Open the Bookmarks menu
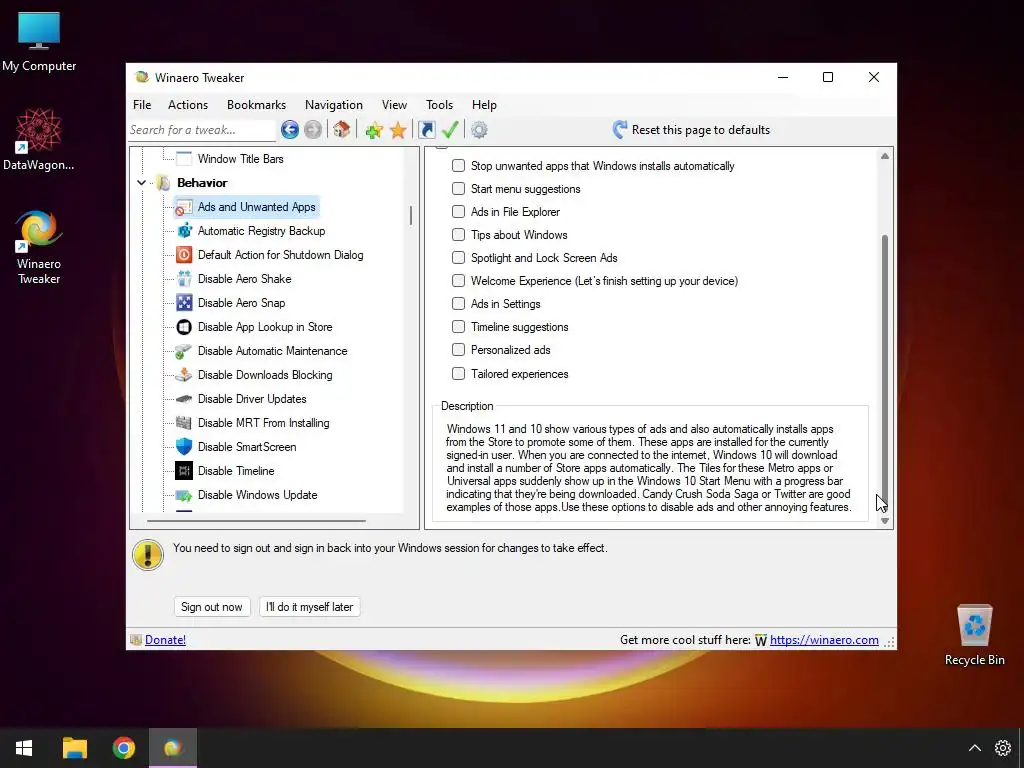Viewport: 1024px width, 768px height. 256,104
